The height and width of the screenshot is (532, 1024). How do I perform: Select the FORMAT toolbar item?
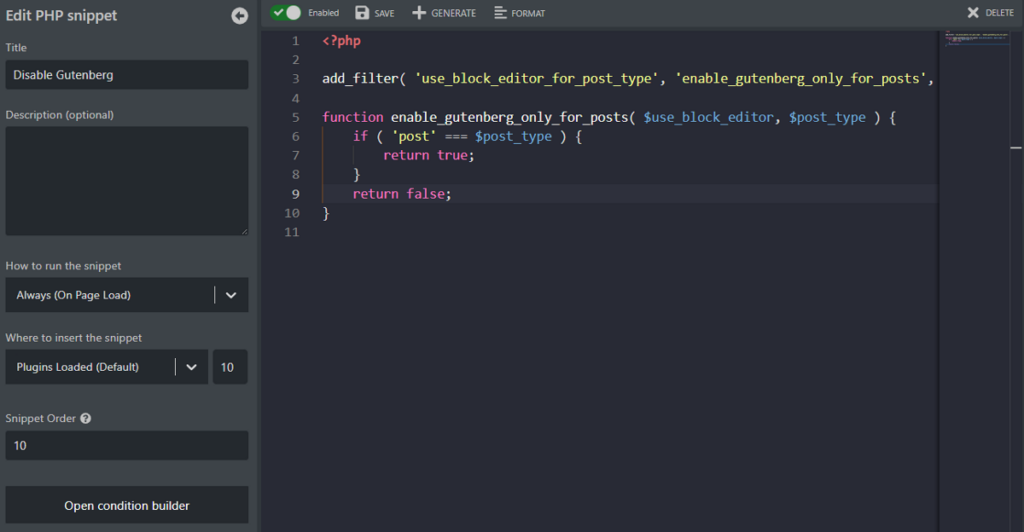pos(528,13)
